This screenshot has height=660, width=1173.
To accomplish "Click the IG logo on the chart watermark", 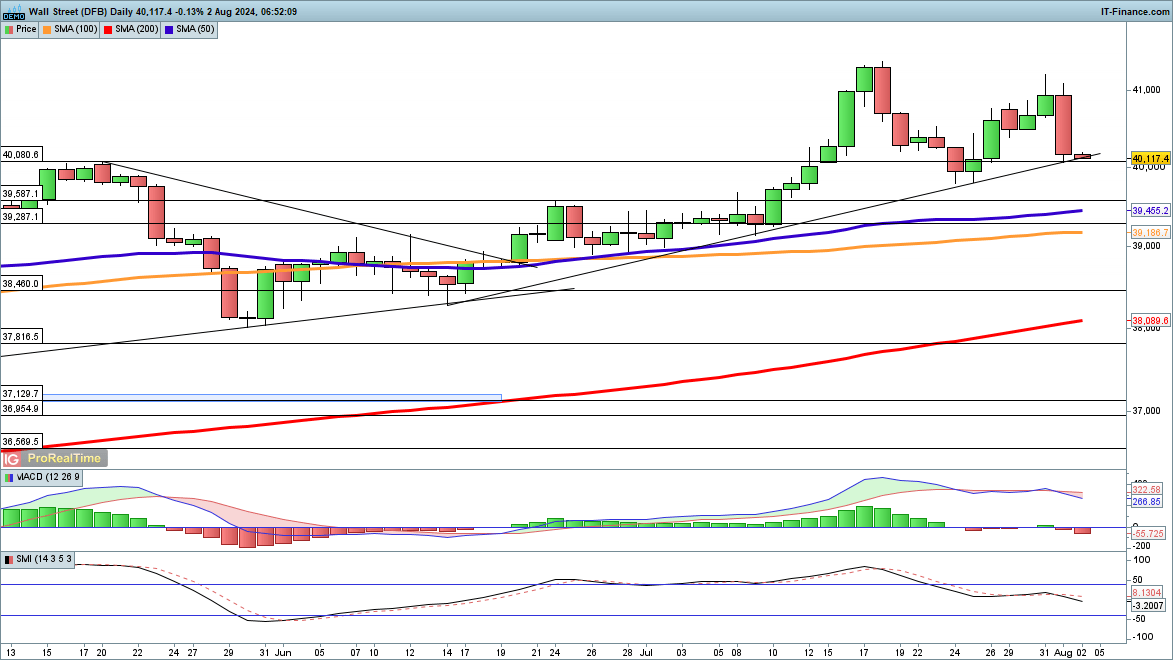I will click(12, 459).
